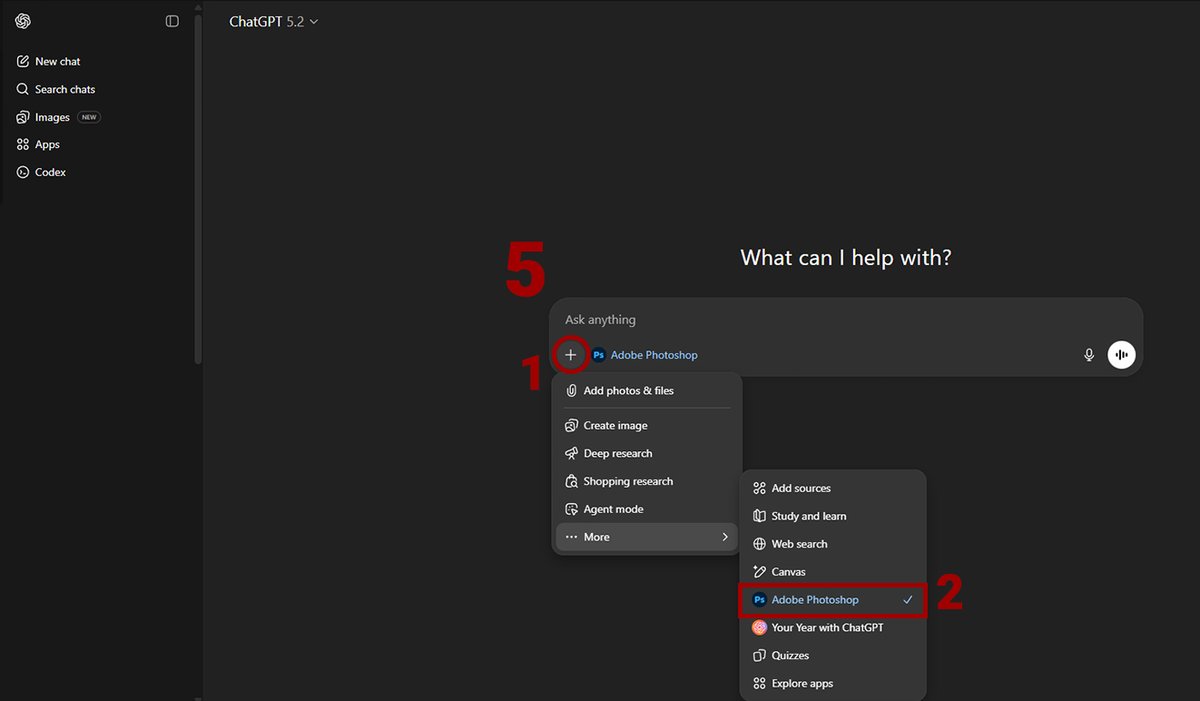This screenshot has width=1200, height=701.
Task: Enable Agent mode
Action: coord(647,510)
